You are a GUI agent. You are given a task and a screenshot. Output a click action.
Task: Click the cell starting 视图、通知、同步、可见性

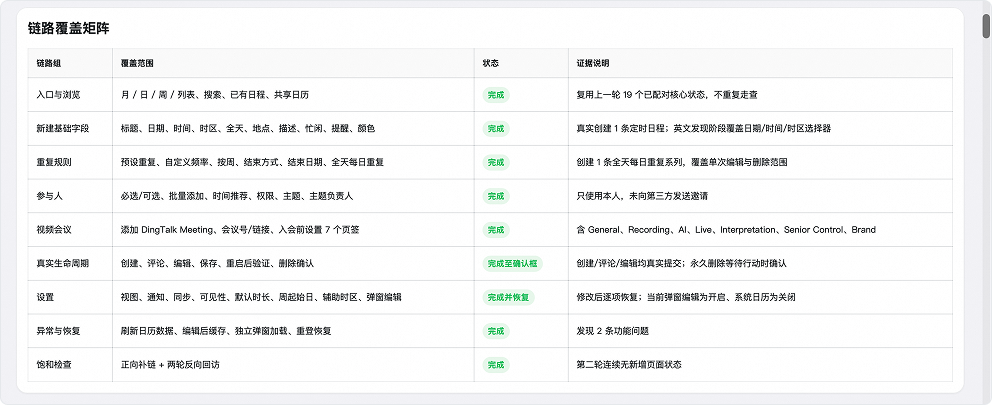[x=261, y=297]
